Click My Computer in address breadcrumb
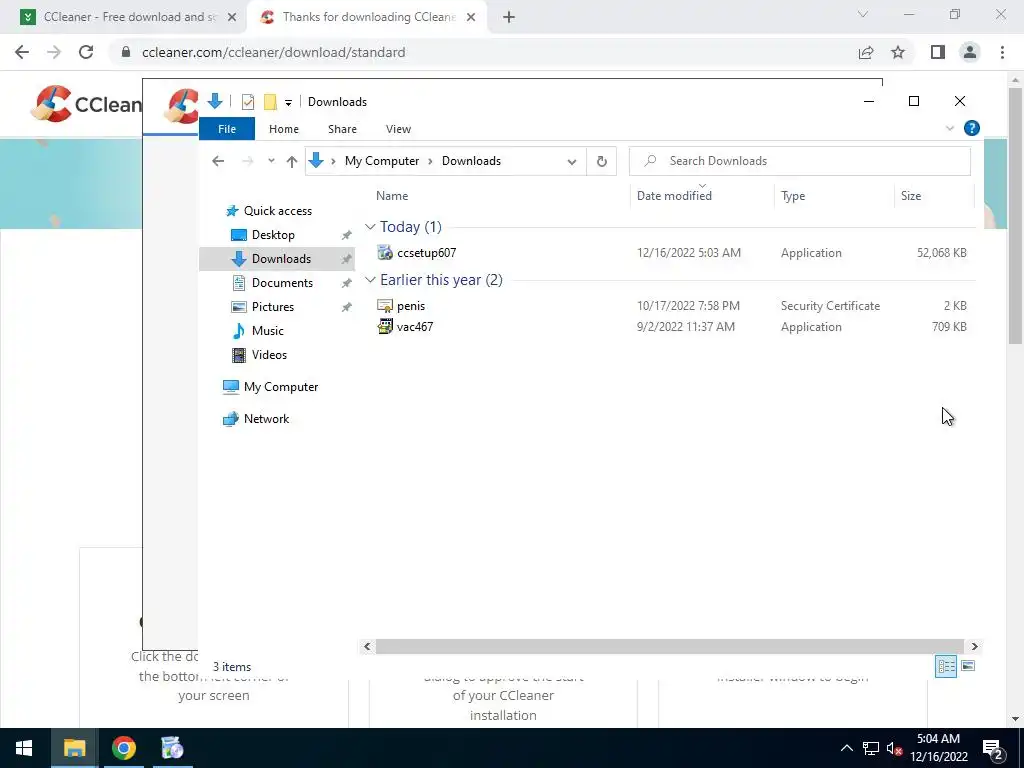The image size is (1024, 768). point(382,161)
